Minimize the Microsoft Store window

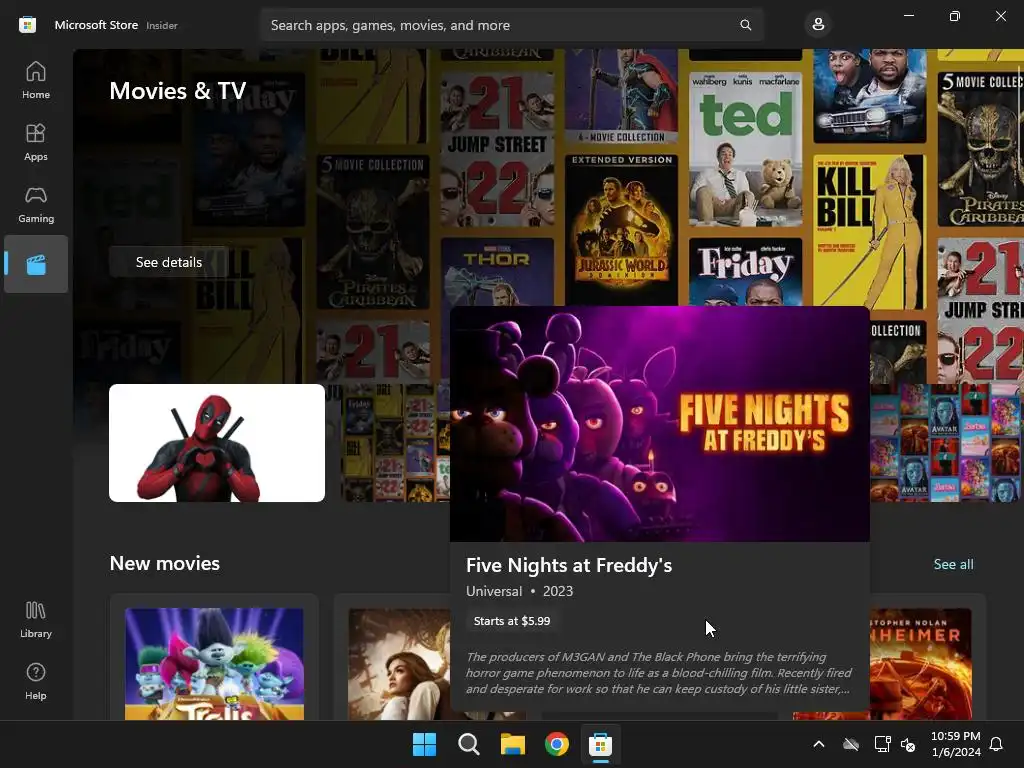[909, 16]
